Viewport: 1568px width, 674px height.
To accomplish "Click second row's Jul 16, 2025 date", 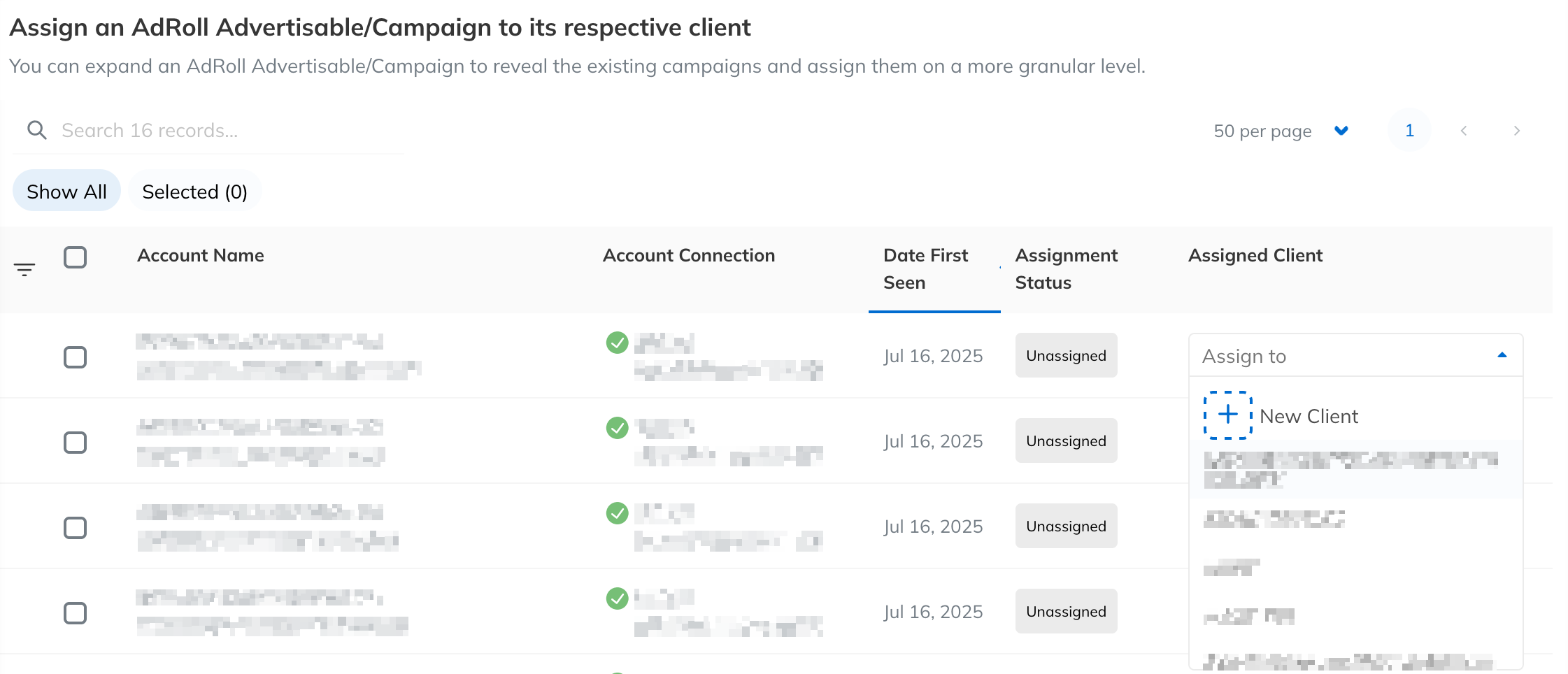I will (933, 441).
